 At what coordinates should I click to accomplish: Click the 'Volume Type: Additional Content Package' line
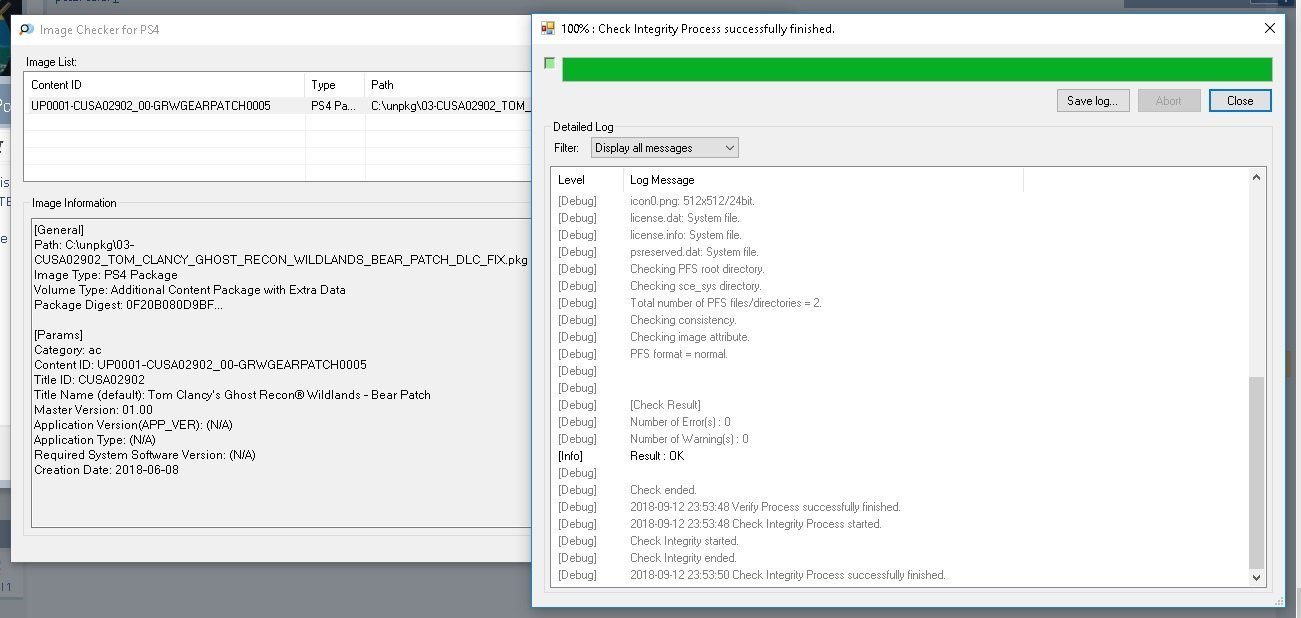[x=190, y=290]
